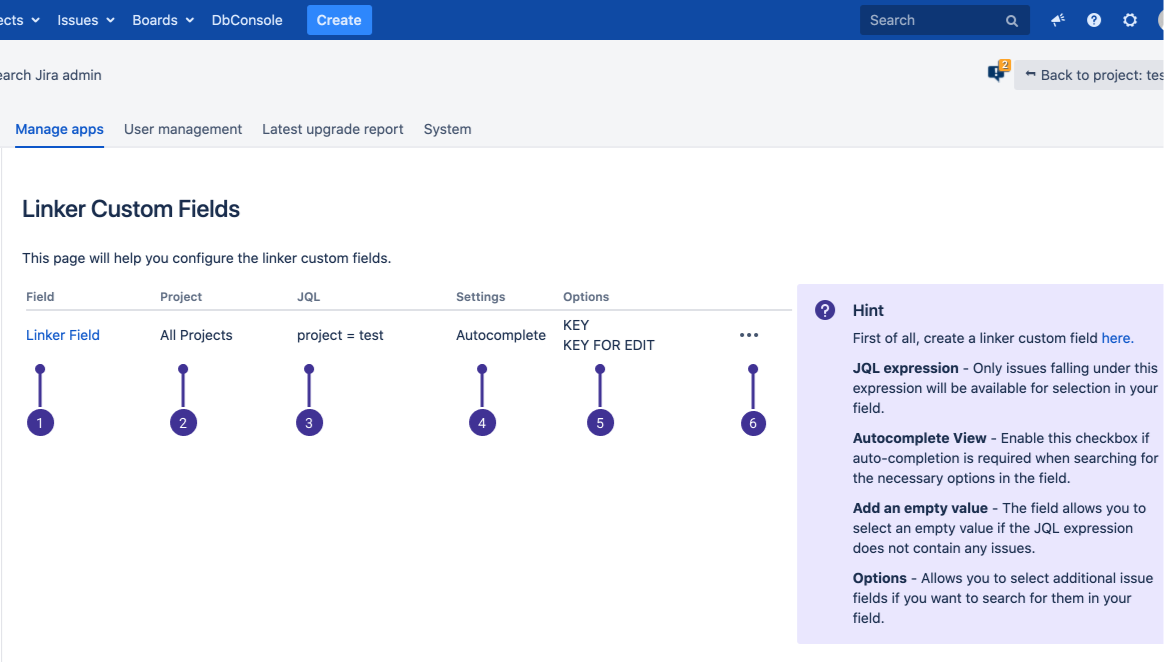Click the 'Search Jira admin' field
1164x662 pixels.
50,75
